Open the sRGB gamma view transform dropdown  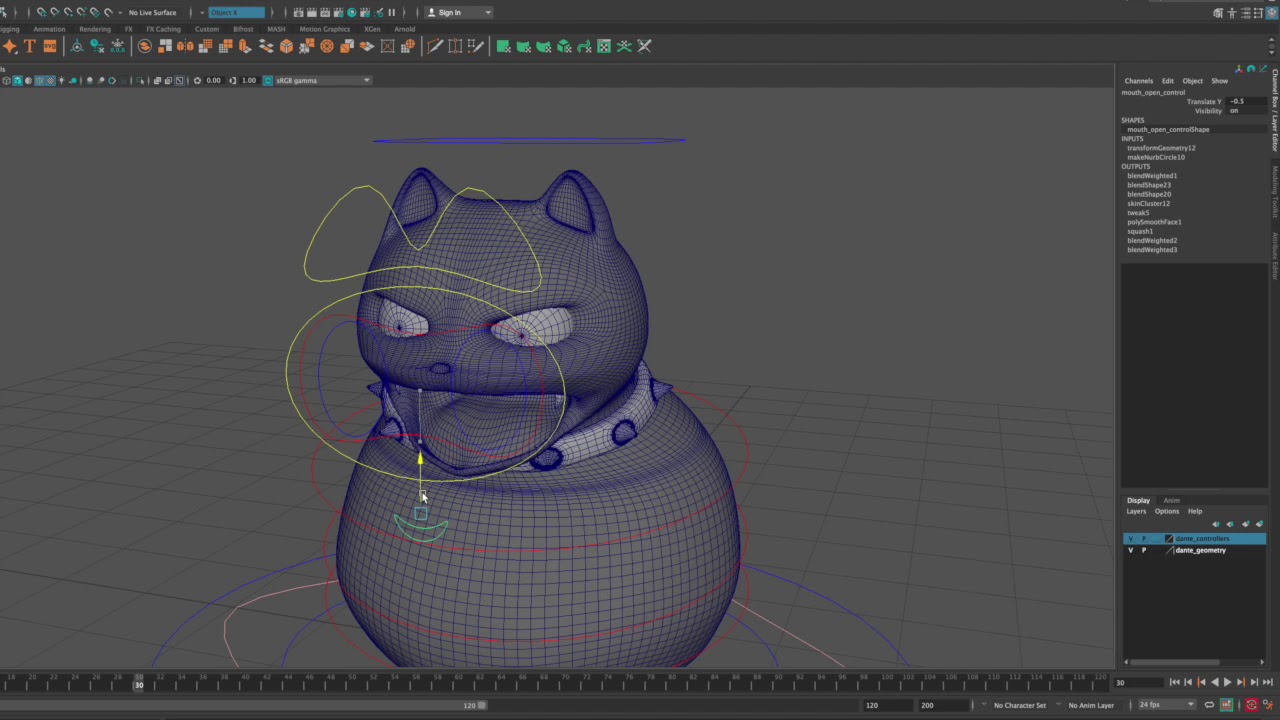322,80
